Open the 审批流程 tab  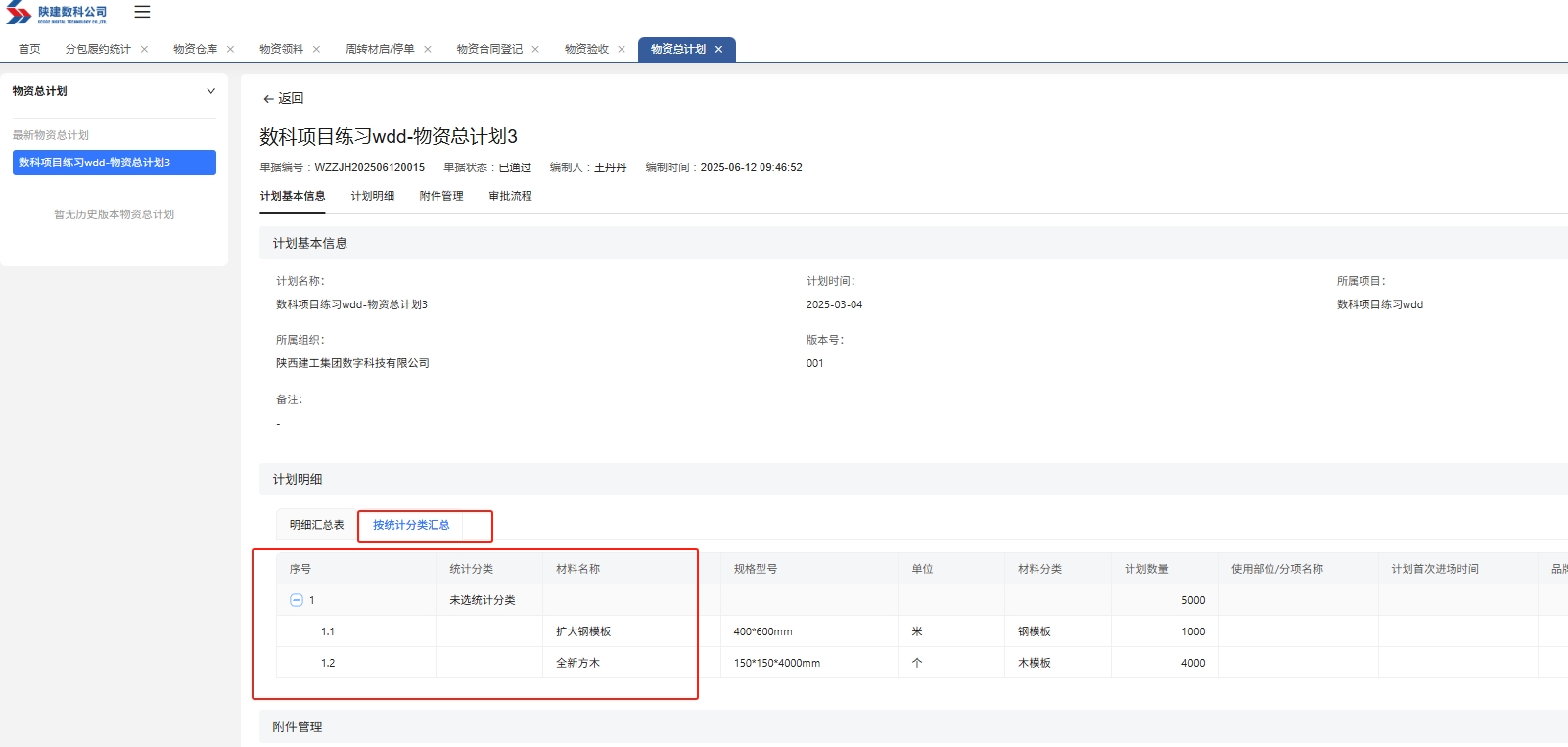pyautogui.click(x=510, y=196)
